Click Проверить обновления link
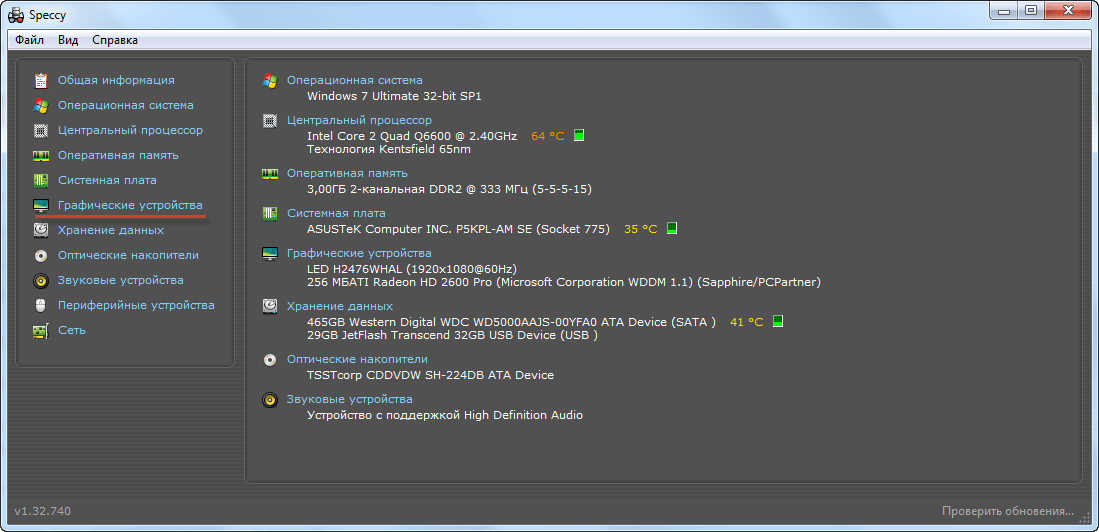 (1007, 511)
